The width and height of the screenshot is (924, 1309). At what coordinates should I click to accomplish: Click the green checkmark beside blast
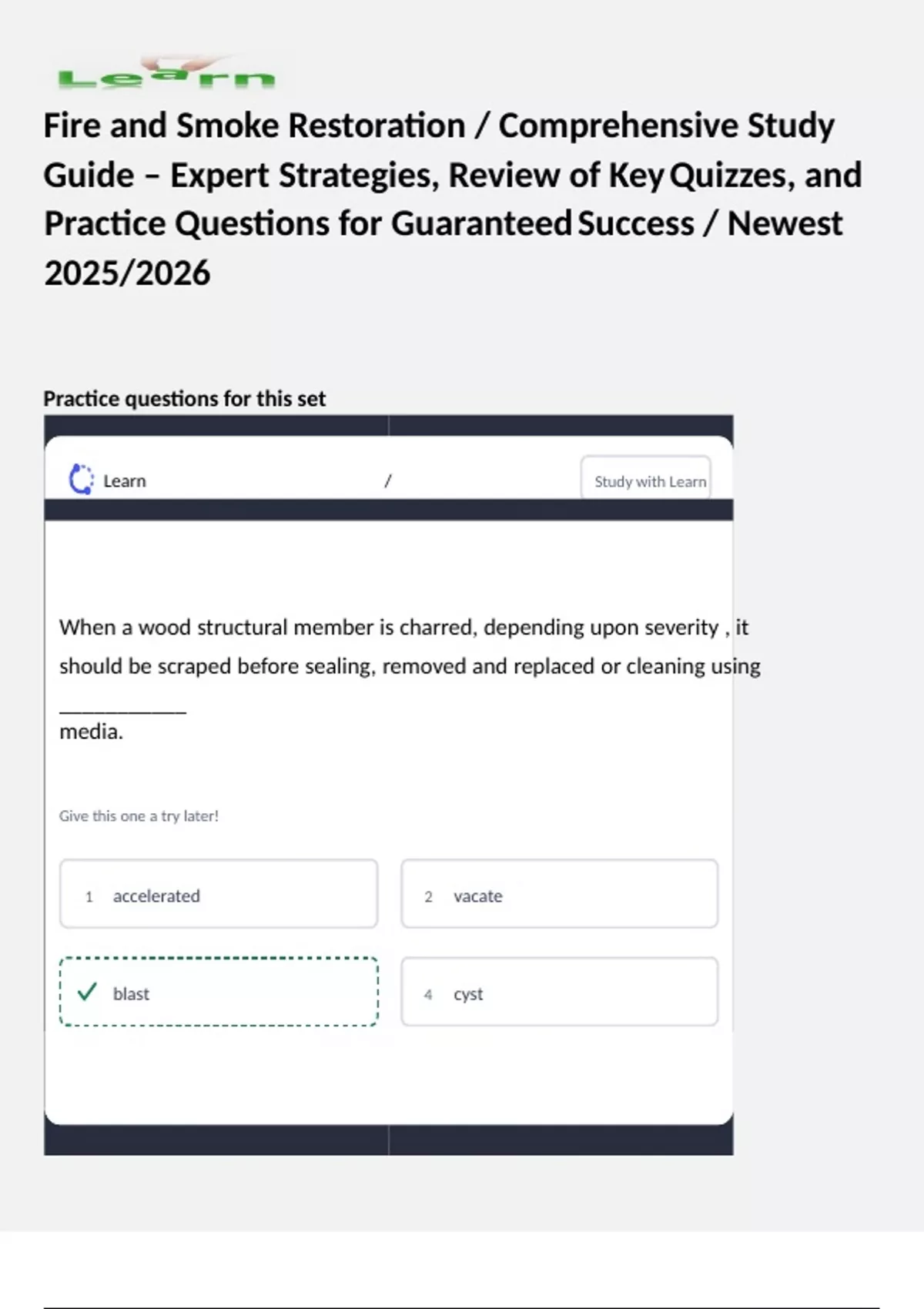click(x=87, y=992)
